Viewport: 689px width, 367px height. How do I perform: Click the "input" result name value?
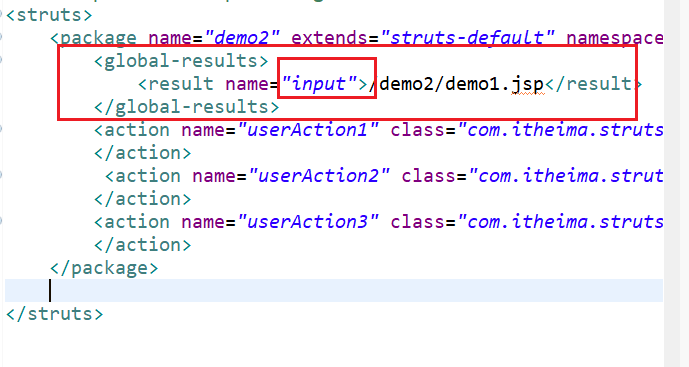[319, 84]
